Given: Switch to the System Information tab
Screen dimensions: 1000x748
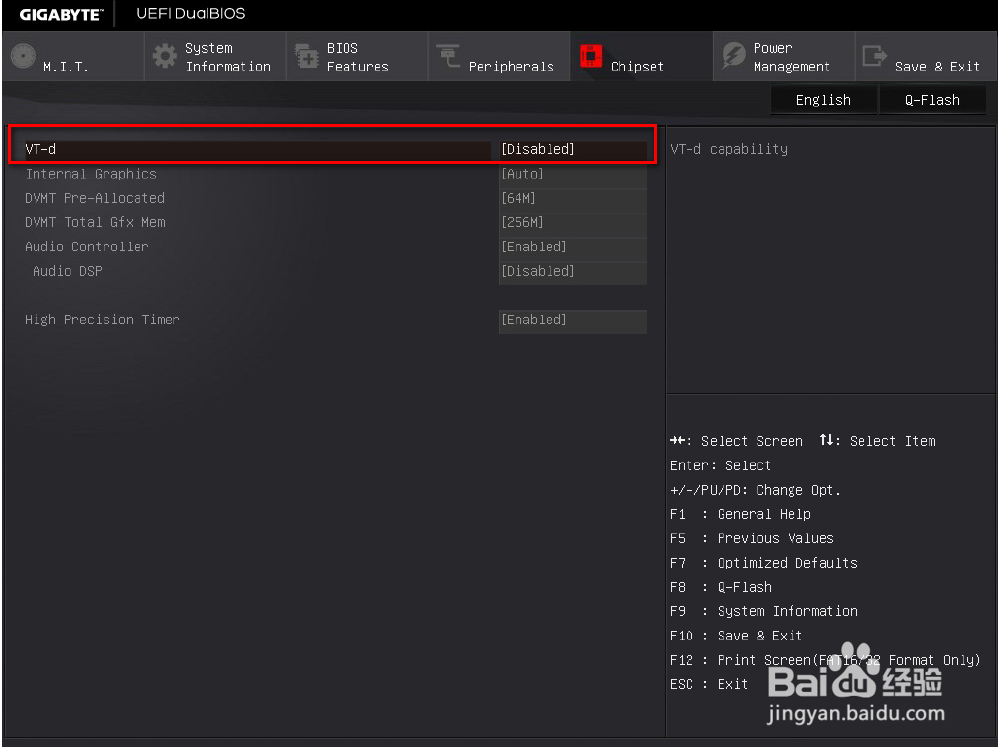Looking at the screenshot, I should pyautogui.click(x=216, y=56).
